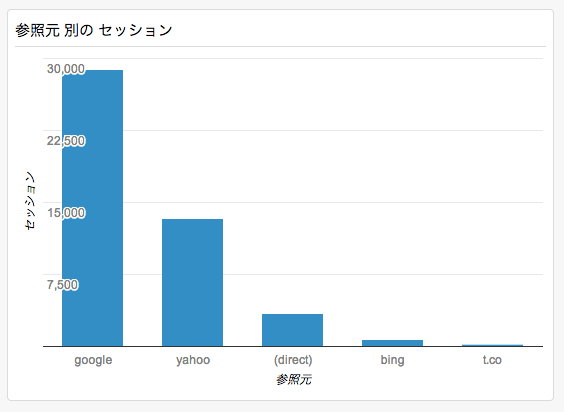Click the 22,500 y-axis label
This screenshot has height=412, width=564.
[66, 141]
